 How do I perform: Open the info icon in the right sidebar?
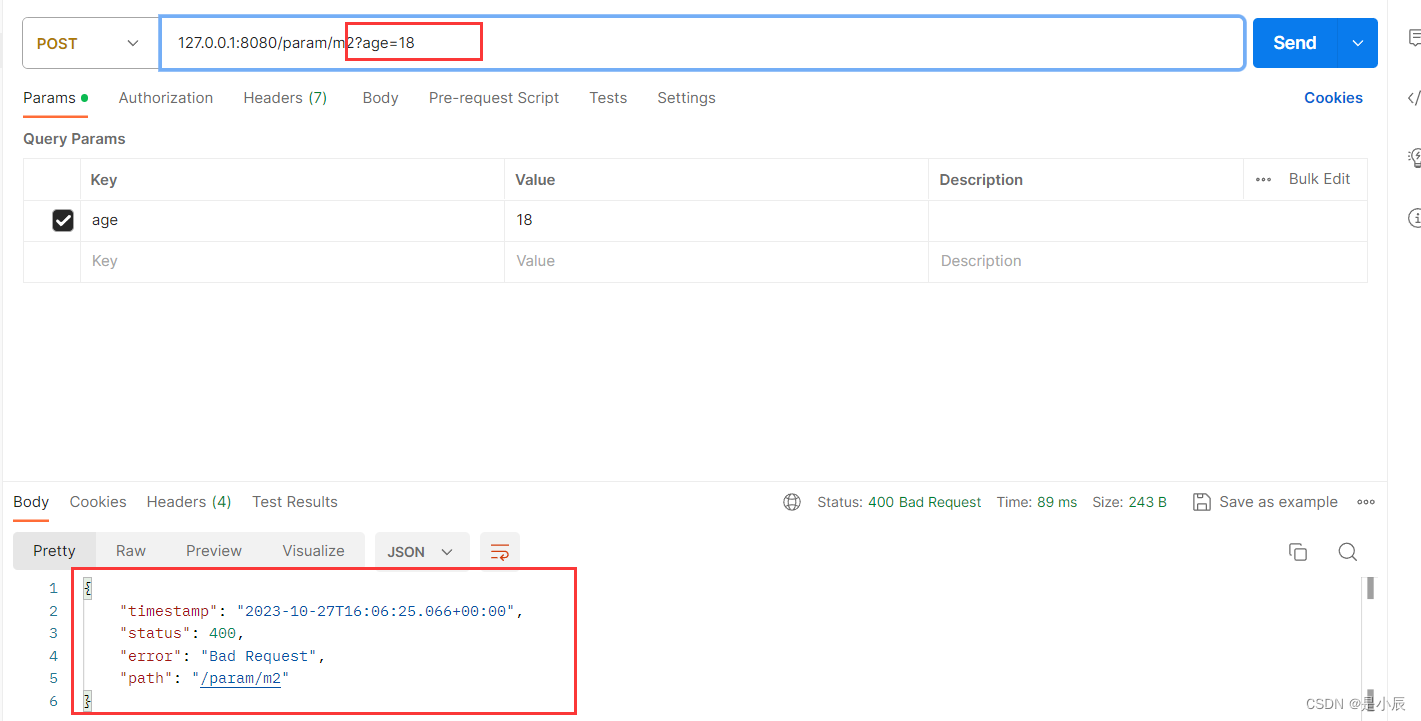(x=1414, y=217)
